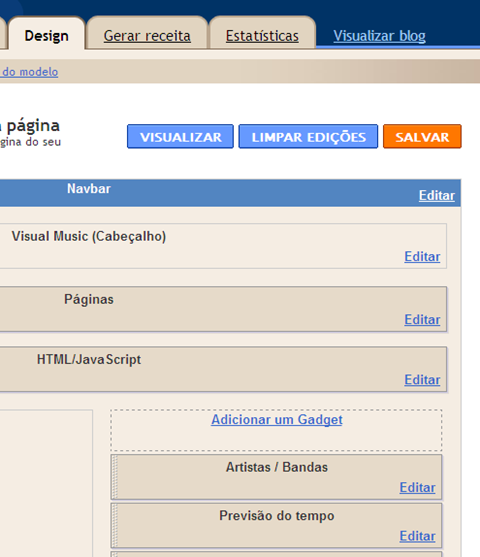Edit the Previsão do tempo gadget
This screenshot has width=480, height=557.
pyautogui.click(x=417, y=536)
